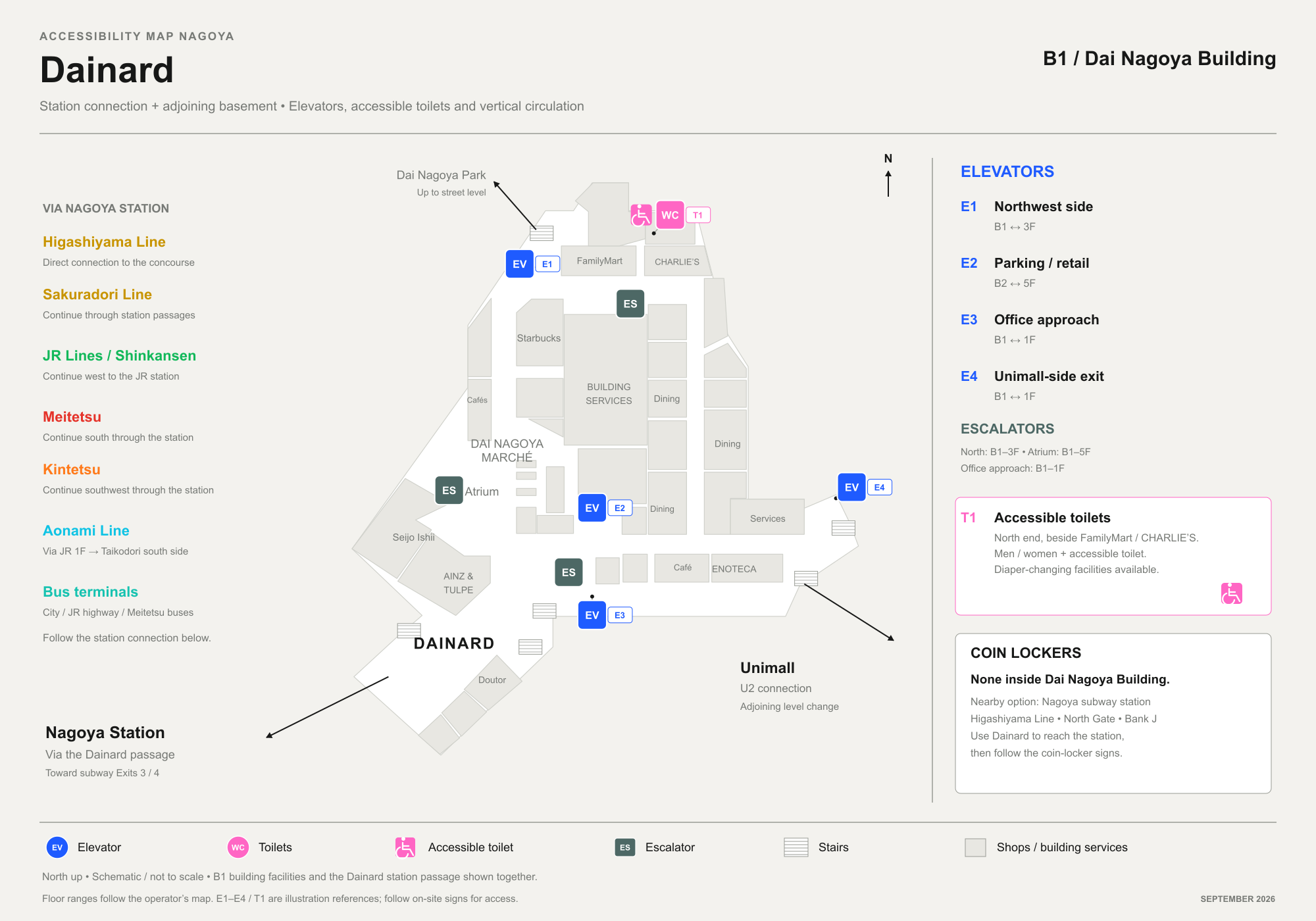This screenshot has width=1316, height=921.
Task: Click the stairs icon right of ENOTECA
Action: coord(806,578)
